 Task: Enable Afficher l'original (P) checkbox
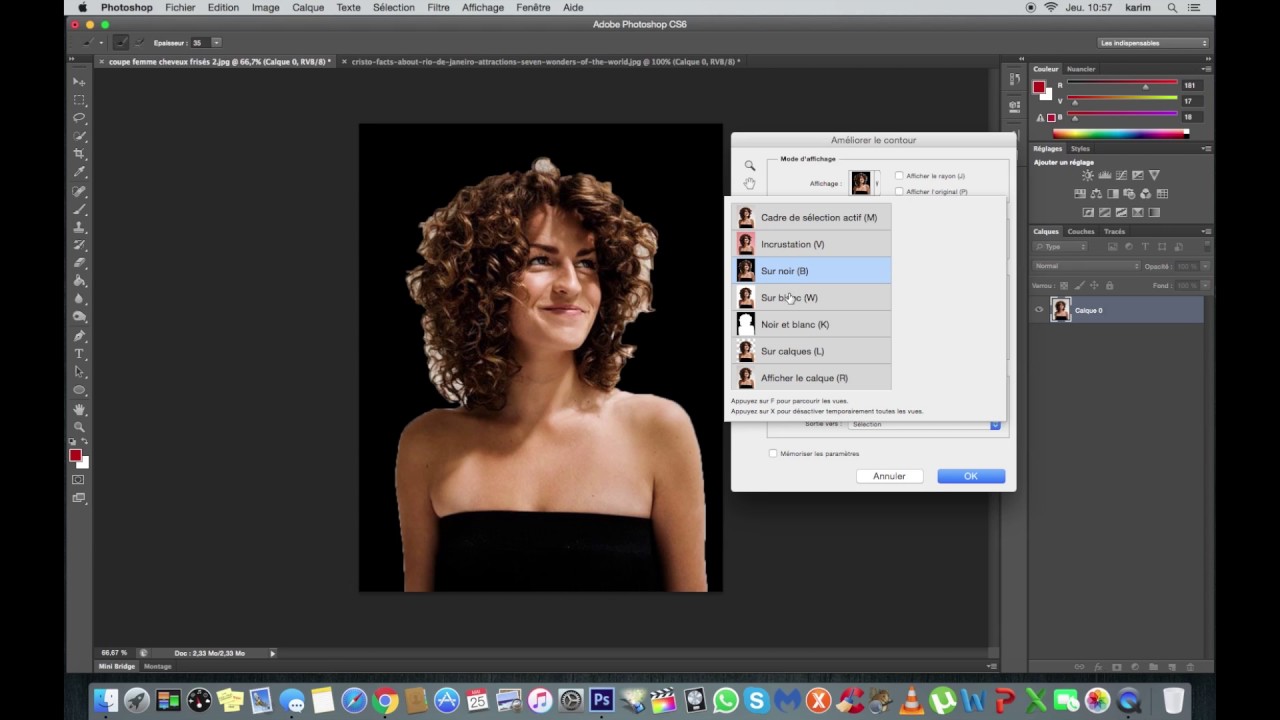click(x=899, y=191)
